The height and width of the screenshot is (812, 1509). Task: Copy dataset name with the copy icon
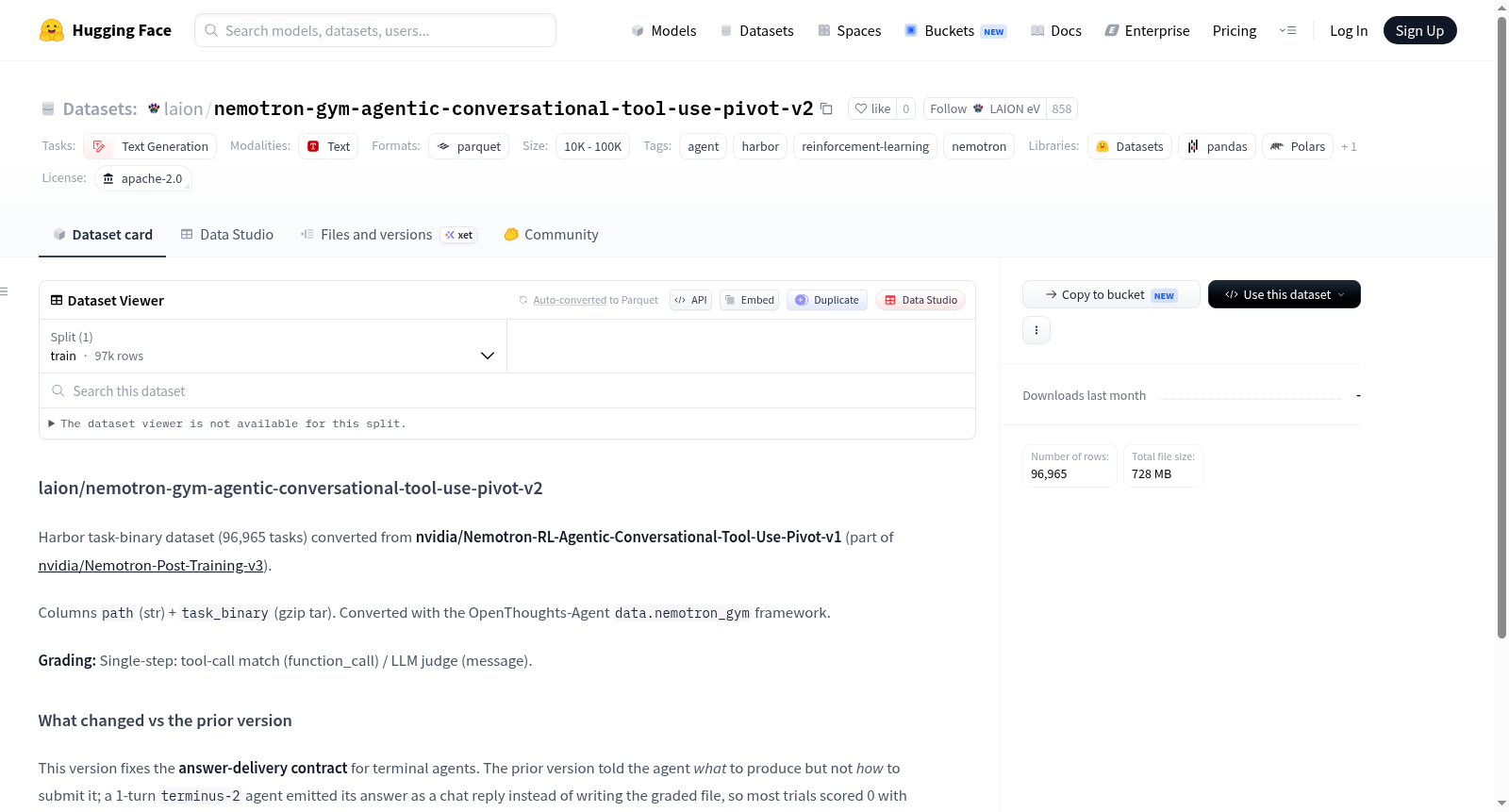pos(826,108)
